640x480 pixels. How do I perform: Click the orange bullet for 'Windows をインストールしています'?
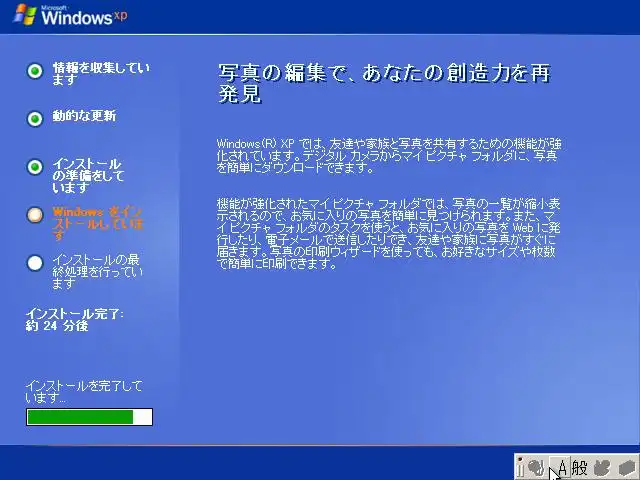(35, 215)
